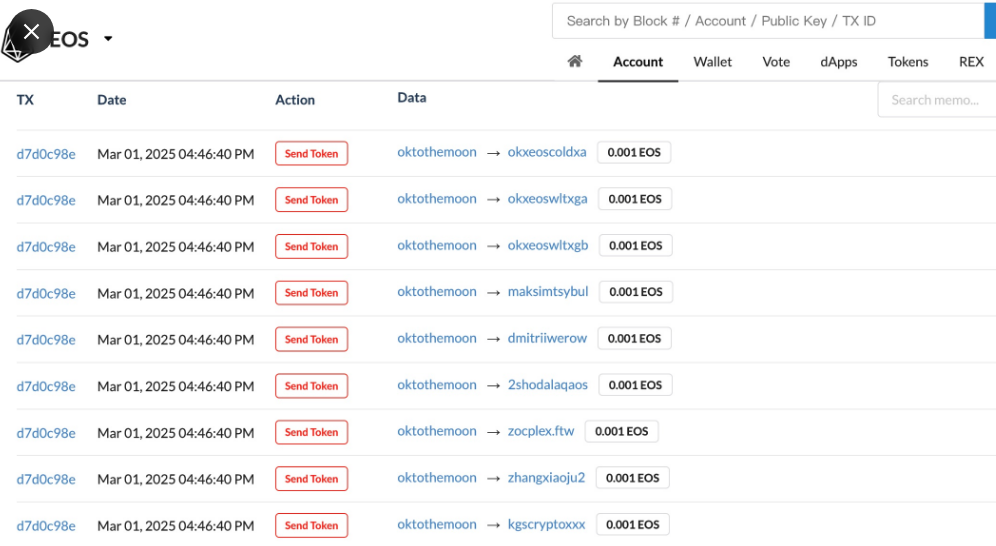Open sender oktothemoon in zocplex.ftw row
Screen dimensions: 996x546
pyautogui.click(x=436, y=431)
